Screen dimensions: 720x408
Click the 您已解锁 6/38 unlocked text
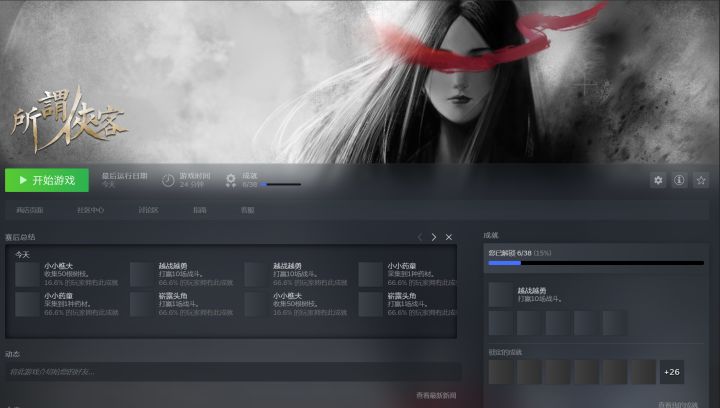tap(520, 253)
